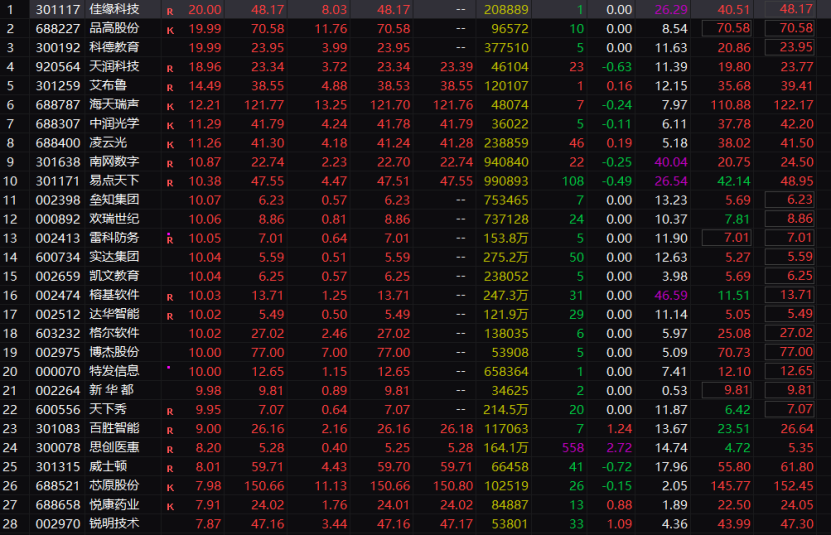Click the K marker beside 芯原股份
Screen dimensions: 831x535
pos(169,486)
